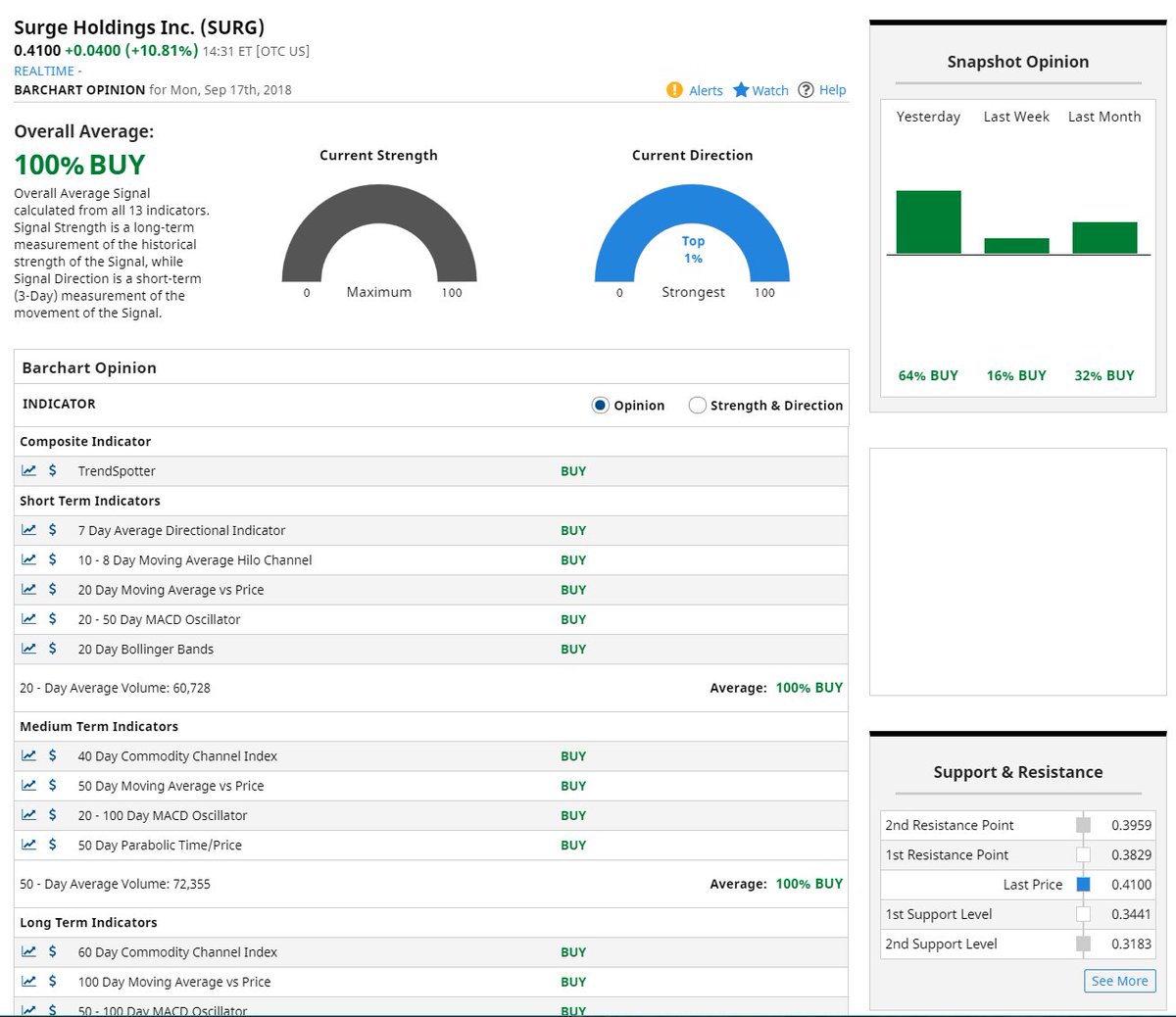Open chart icon for 20 - 100 Day MACD Oscillator
Screen dimensions: 1176x1017
point(29,814)
